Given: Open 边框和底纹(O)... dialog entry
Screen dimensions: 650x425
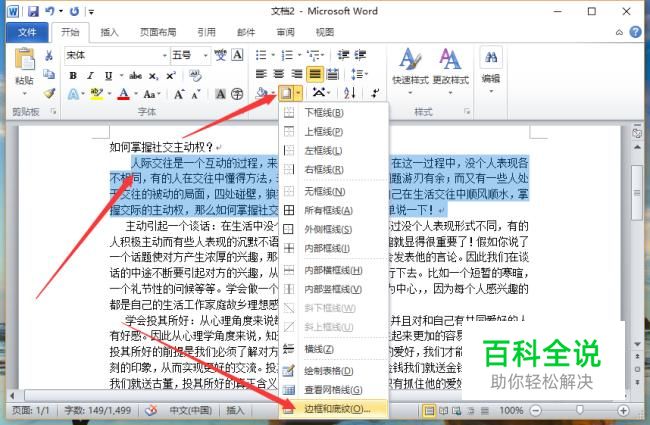Looking at the screenshot, I should [334, 409].
